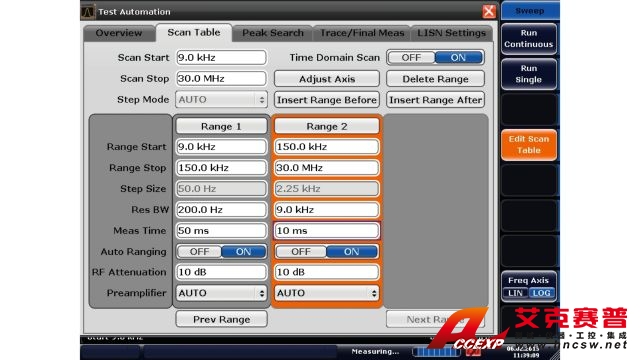Image resolution: width=640 pixels, height=360 pixels.
Task: Click the Delete Range button
Action: pos(436,79)
